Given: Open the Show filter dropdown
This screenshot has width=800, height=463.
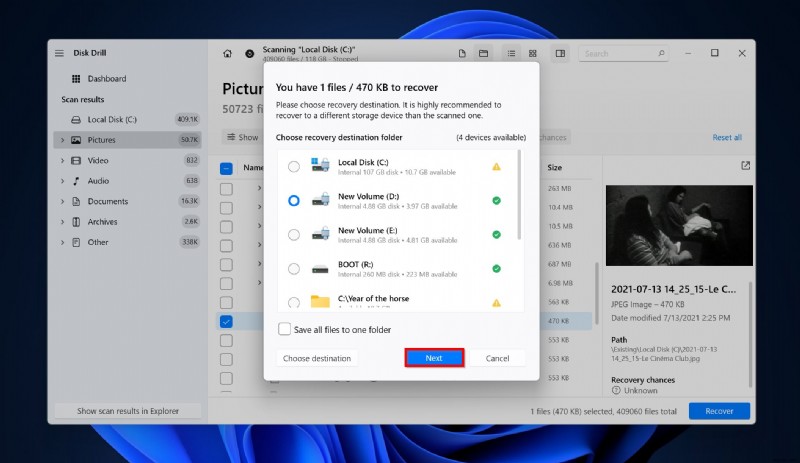Looking at the screenshot, I should (243, 137).
